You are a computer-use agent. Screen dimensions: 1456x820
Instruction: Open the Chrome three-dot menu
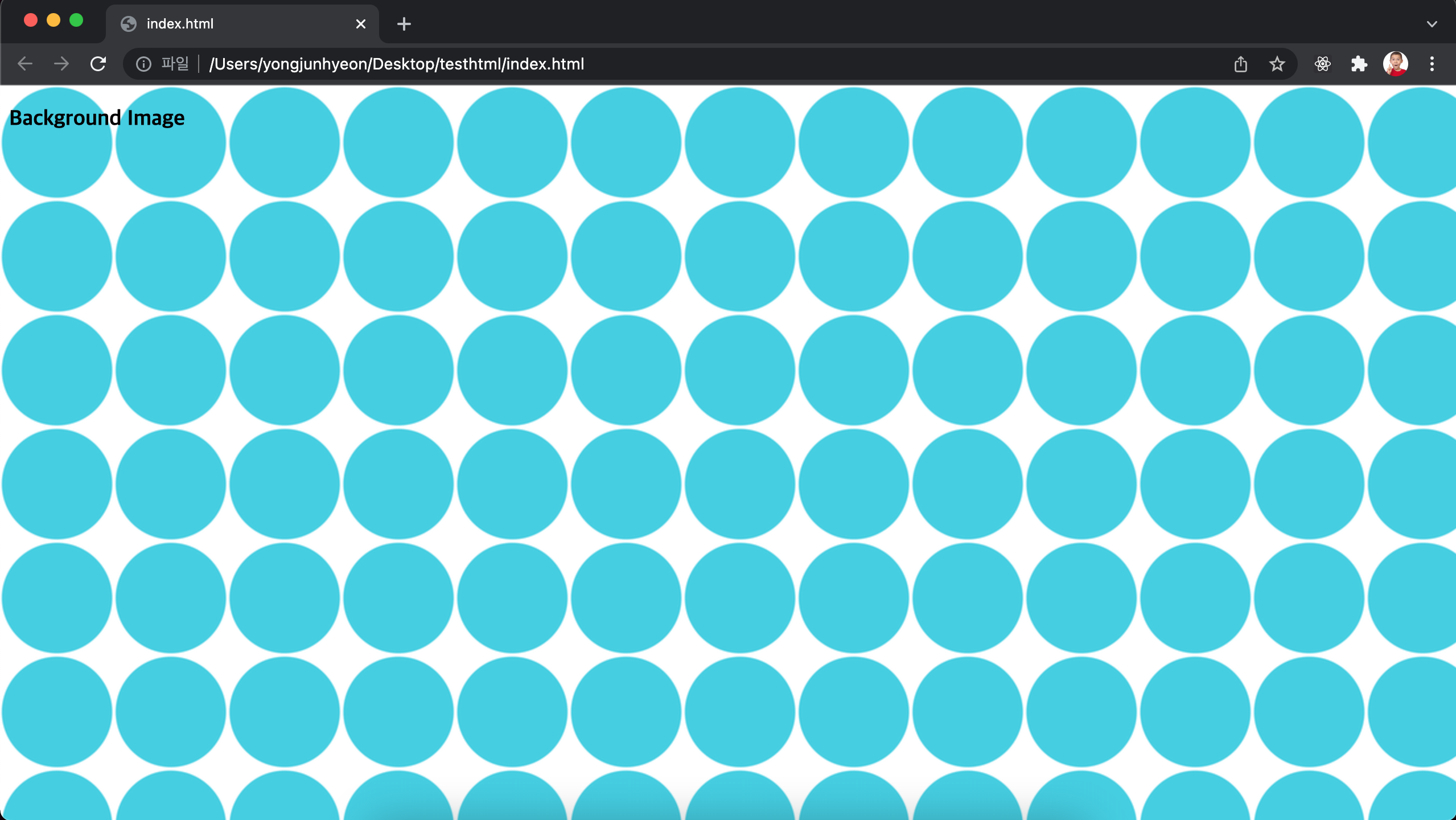(x=1432, y=64)
